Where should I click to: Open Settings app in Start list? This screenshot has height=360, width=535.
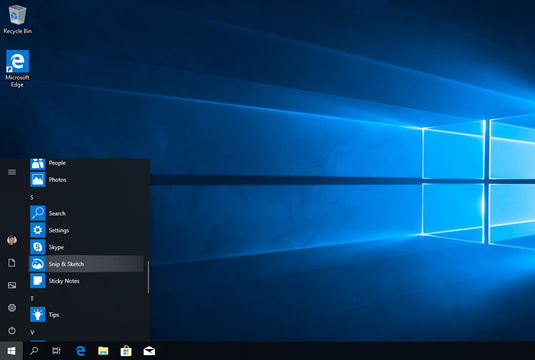coord(86,230)
